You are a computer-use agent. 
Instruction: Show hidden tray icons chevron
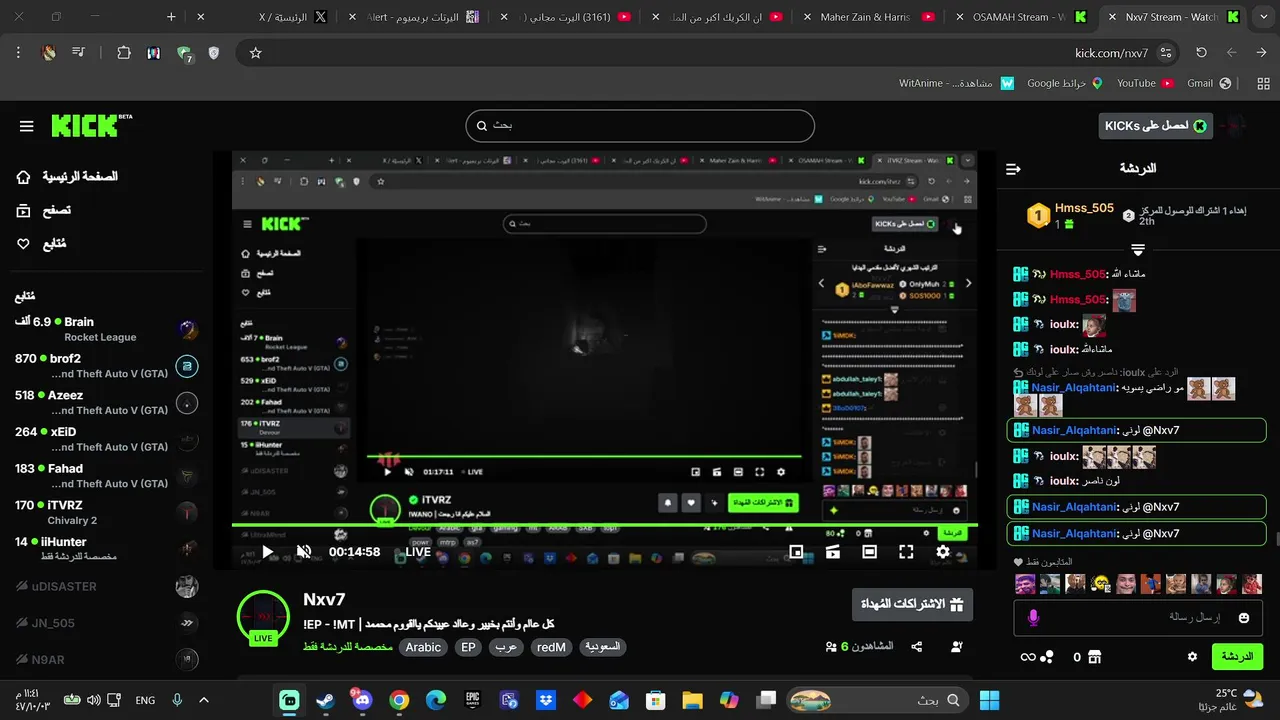coord(204,700)
